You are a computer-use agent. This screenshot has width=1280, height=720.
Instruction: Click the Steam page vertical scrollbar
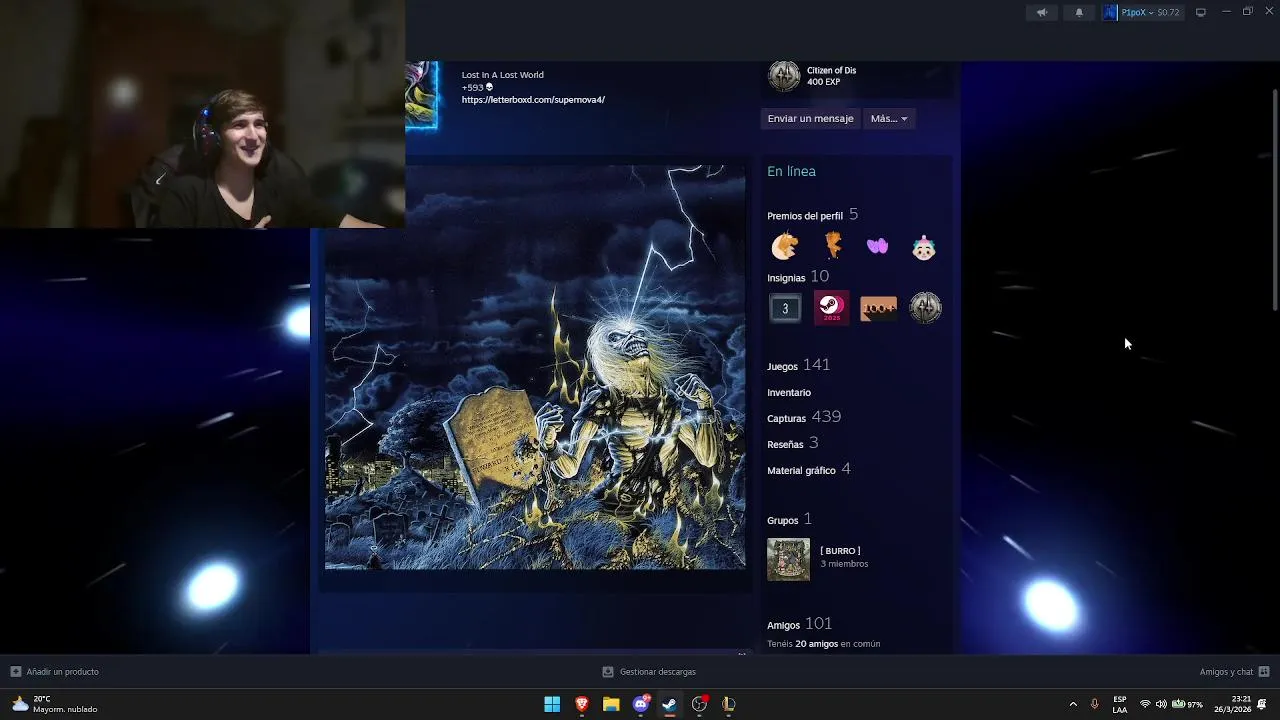pyautogui.click(x=1274, y=200)
